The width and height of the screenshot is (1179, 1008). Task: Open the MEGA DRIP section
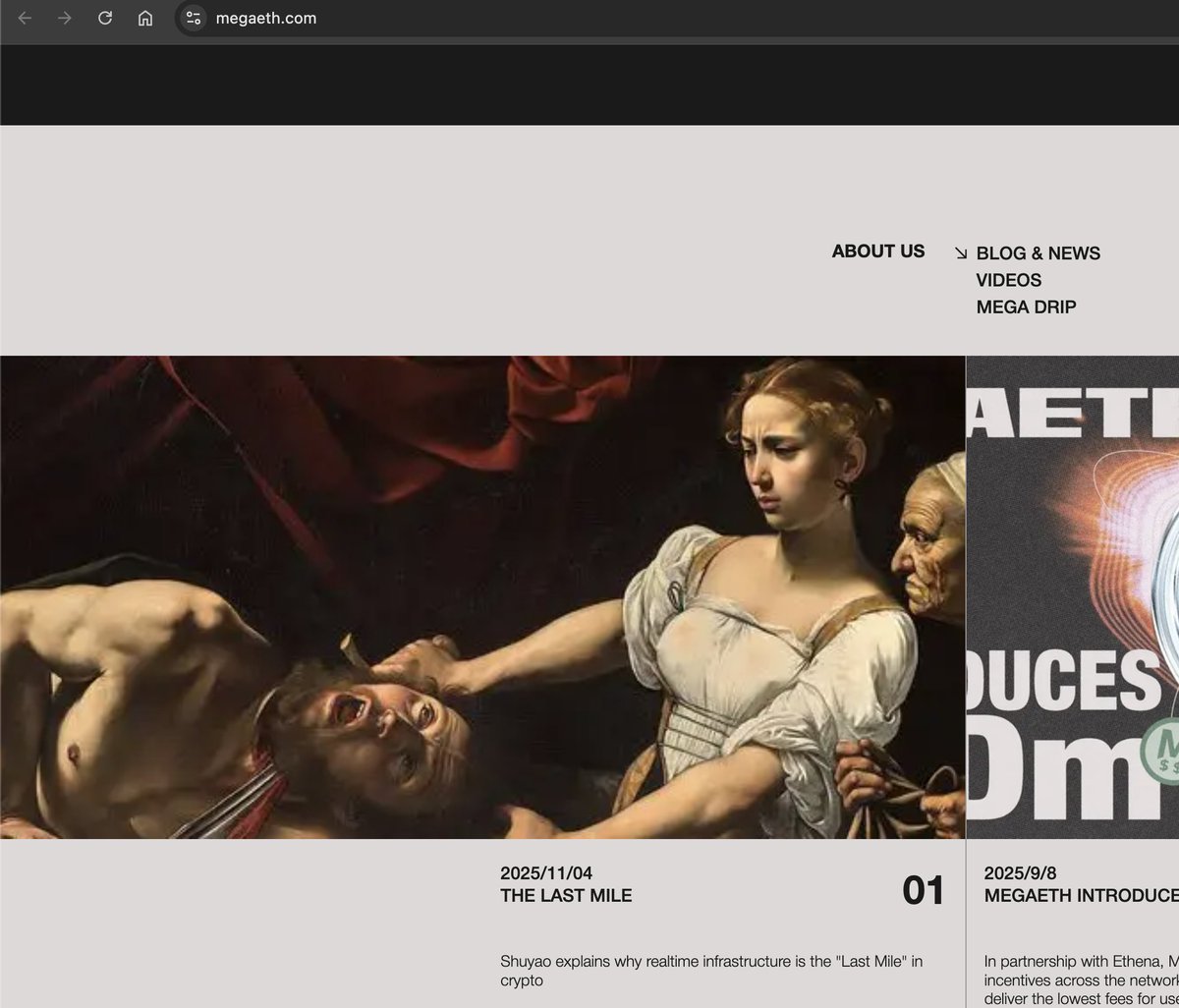[x=1026, y=307]
